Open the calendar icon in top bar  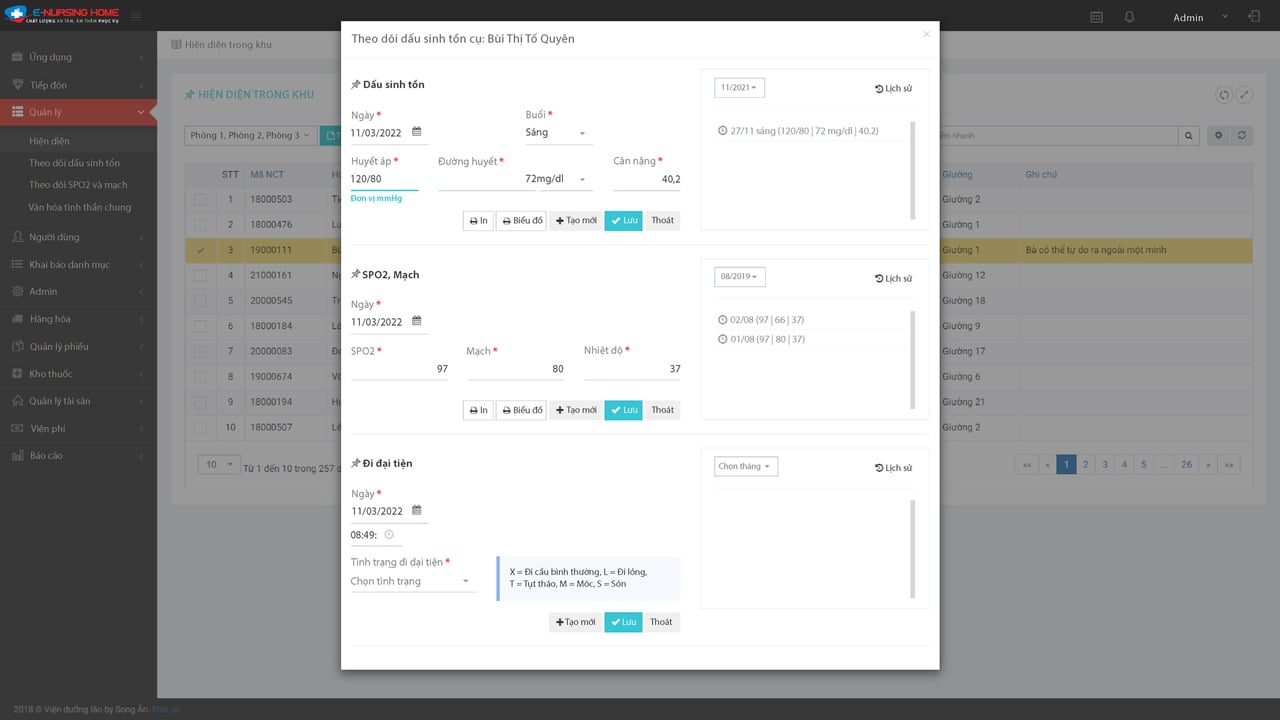1096,17
